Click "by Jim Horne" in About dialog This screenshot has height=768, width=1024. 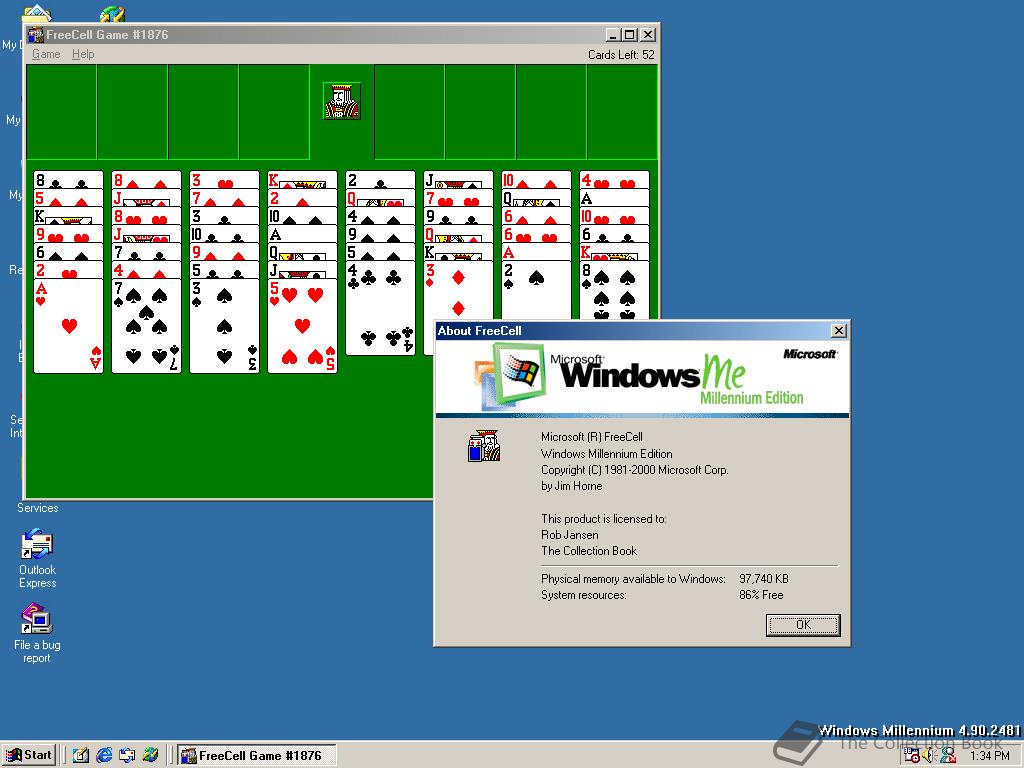pyautogui.click(x=571, y=486)
